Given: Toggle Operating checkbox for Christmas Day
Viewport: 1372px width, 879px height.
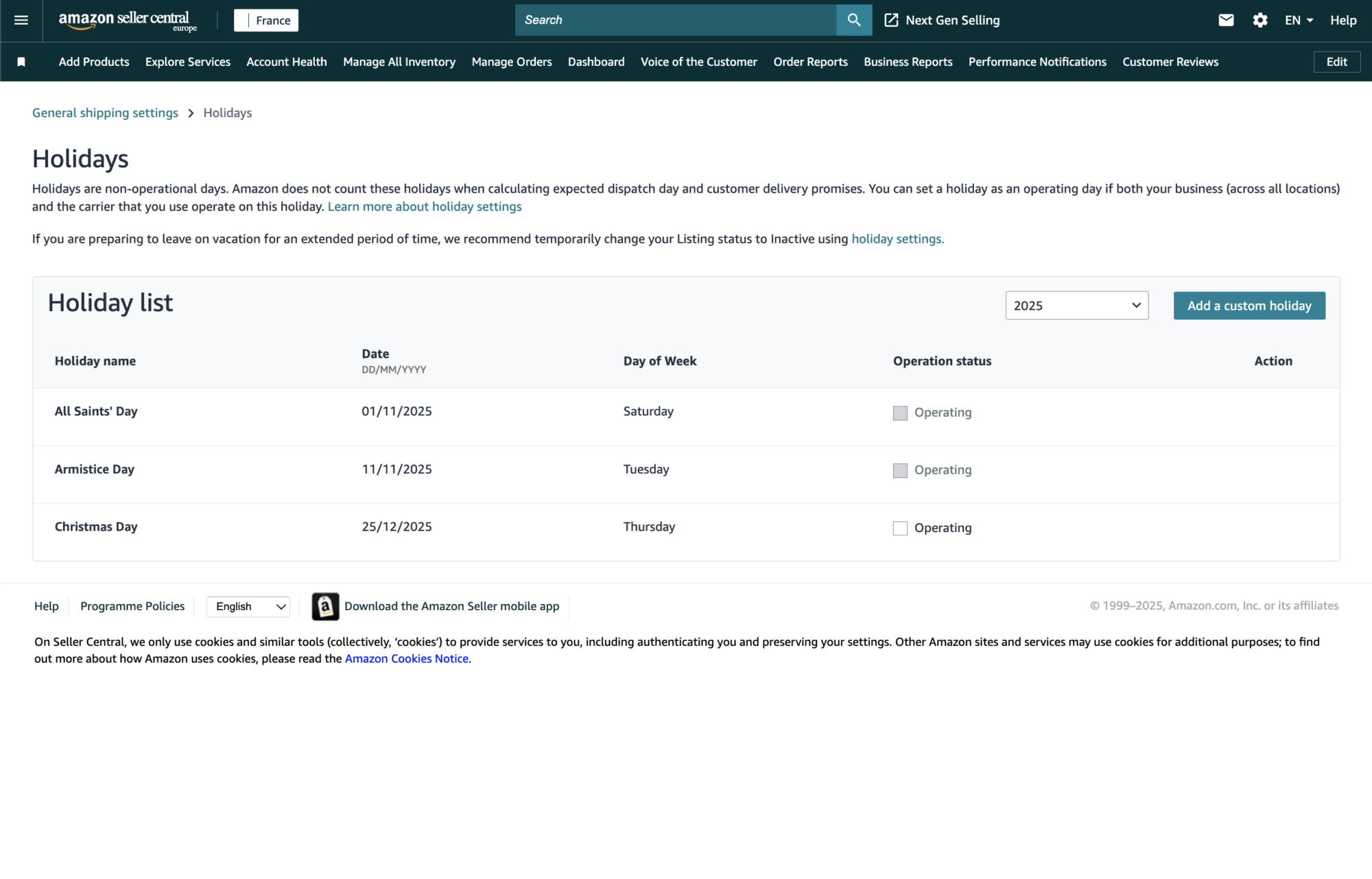Looking at the screenshot, I should 900,529.
